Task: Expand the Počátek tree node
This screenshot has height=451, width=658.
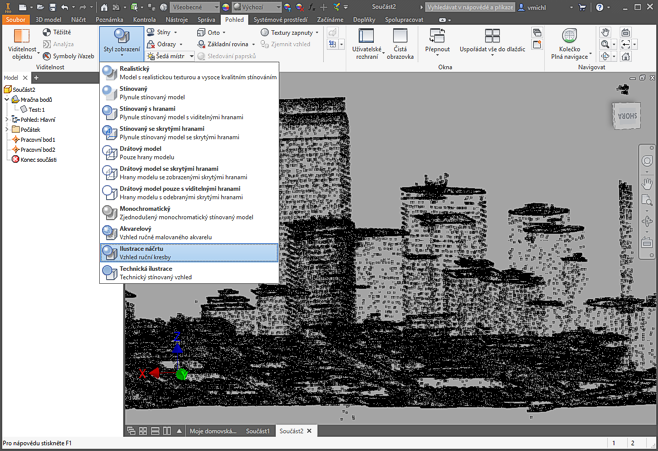Action: coord(8,130)
